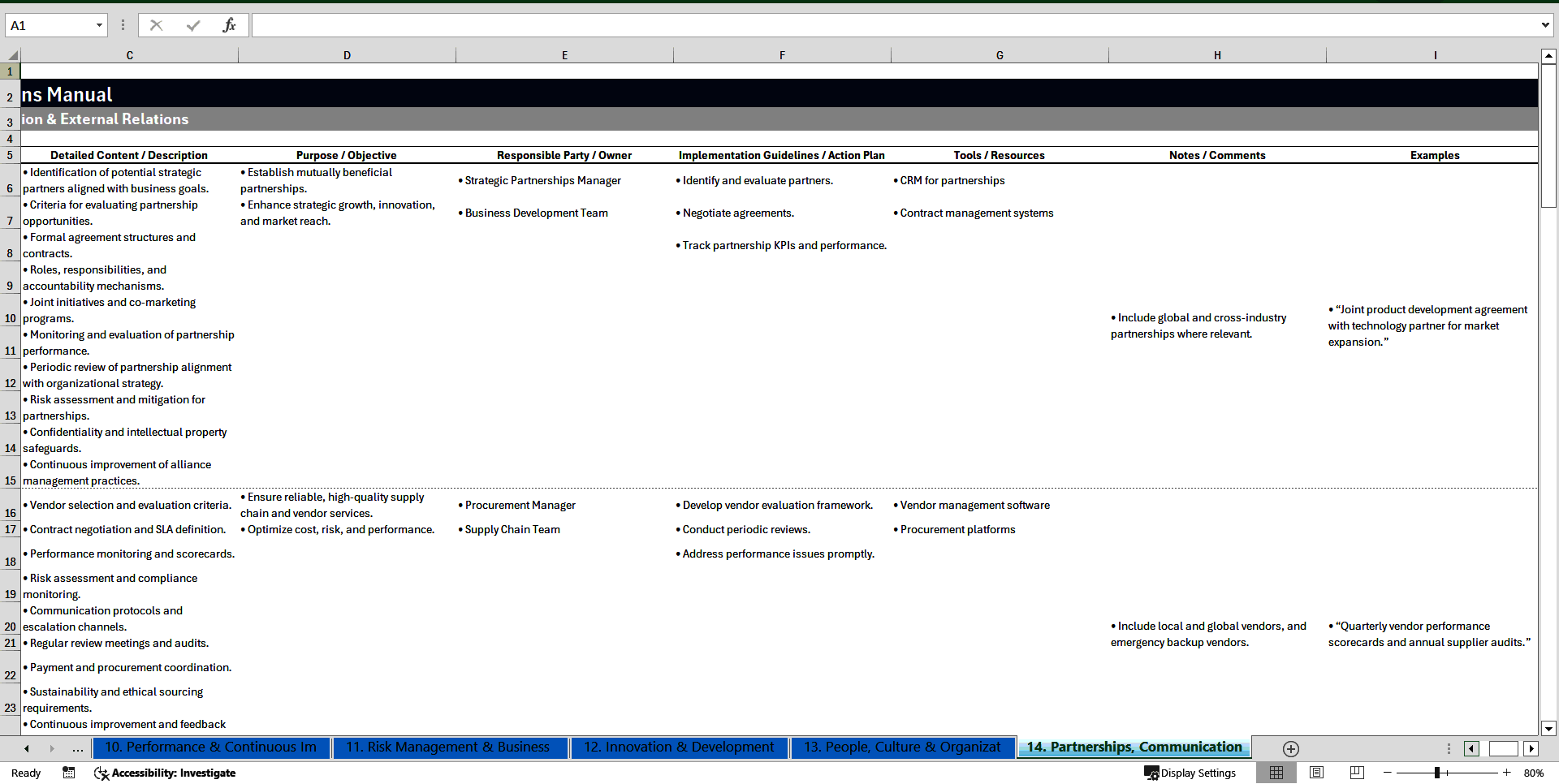Open the Name Box dropdown arrow
Image resolution: width=1559 pixels, height=784 pixels.
pyautogui.click(x=99, y=25)
